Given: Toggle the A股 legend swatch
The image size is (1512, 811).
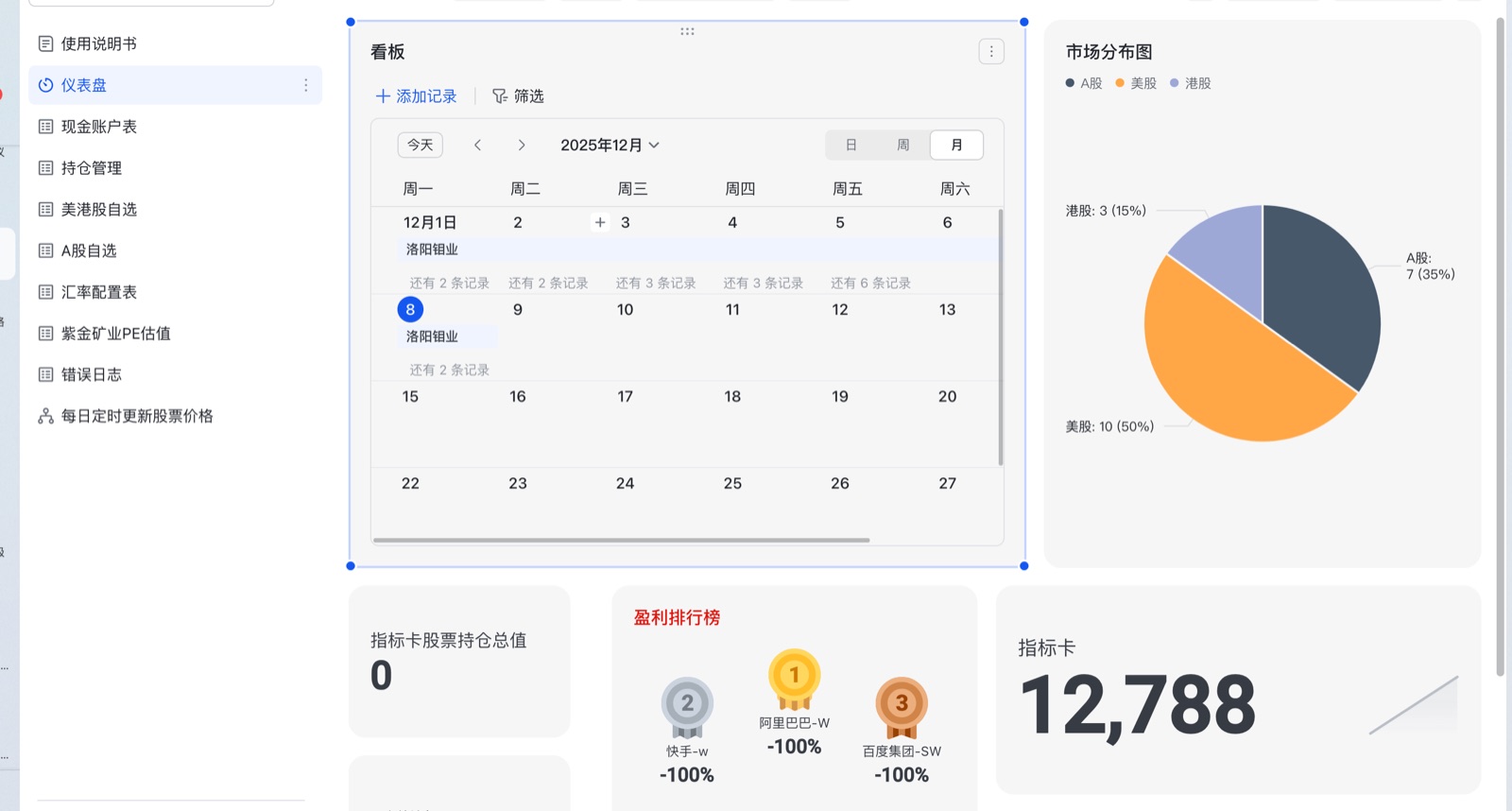Looking at the screenshot, I should click(1070, 83).
